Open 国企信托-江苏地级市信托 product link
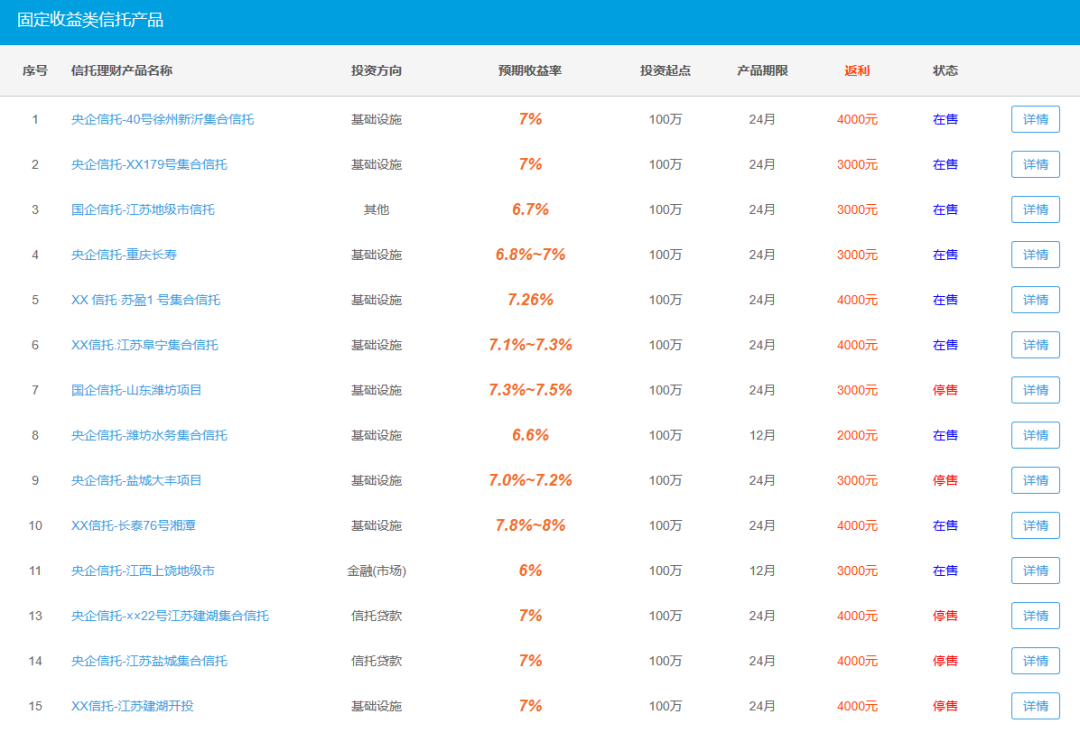This screenshot has height=733, width=1080. click(143, 209)
